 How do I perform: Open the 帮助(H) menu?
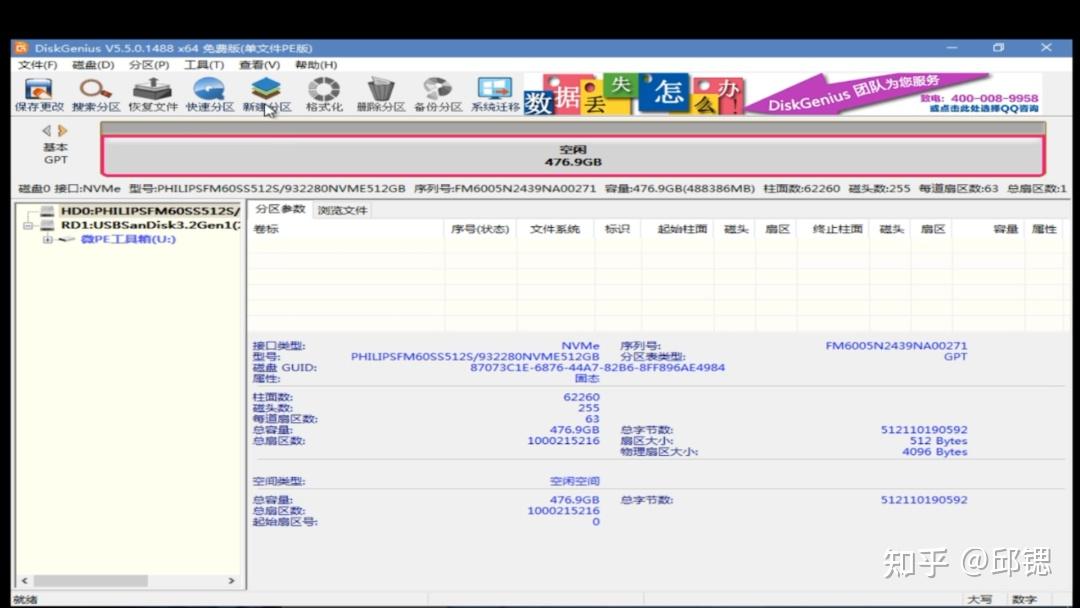[x=316, y=65]
